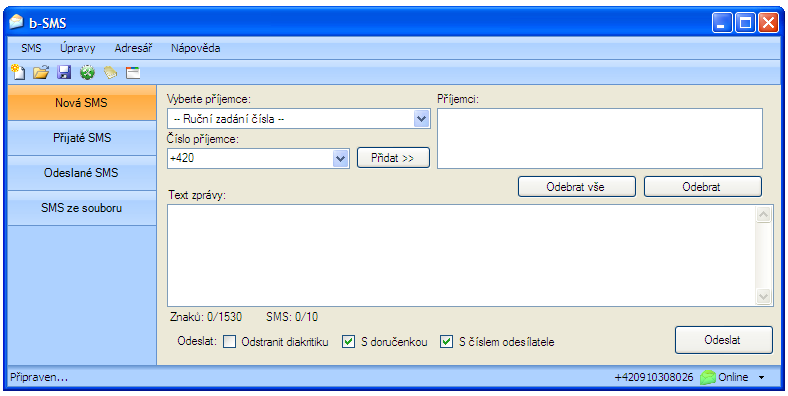Click the Znaků: 0/1530 counter
The width and height of the screenshot is (788, 396).
click(x=206, y=317)
